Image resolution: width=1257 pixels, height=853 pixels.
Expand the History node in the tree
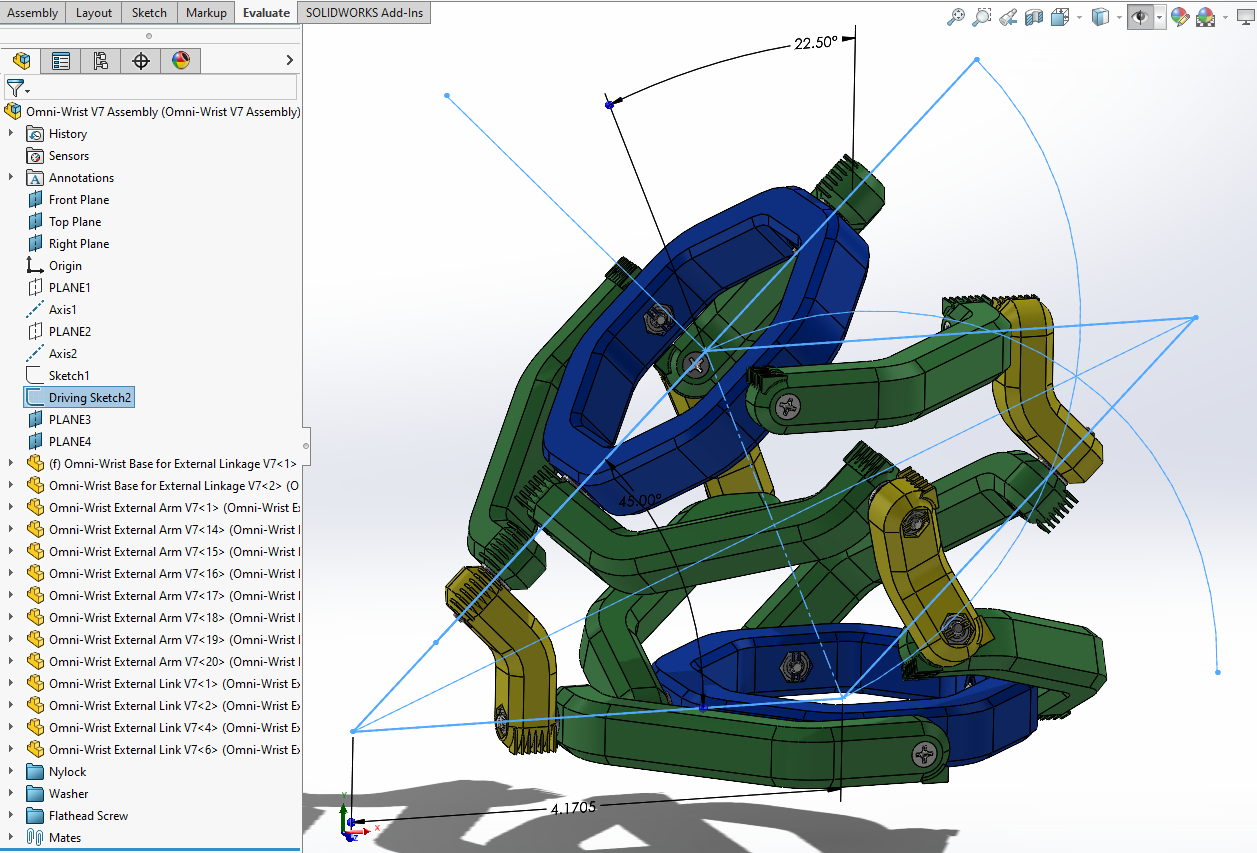pos(11,134)
